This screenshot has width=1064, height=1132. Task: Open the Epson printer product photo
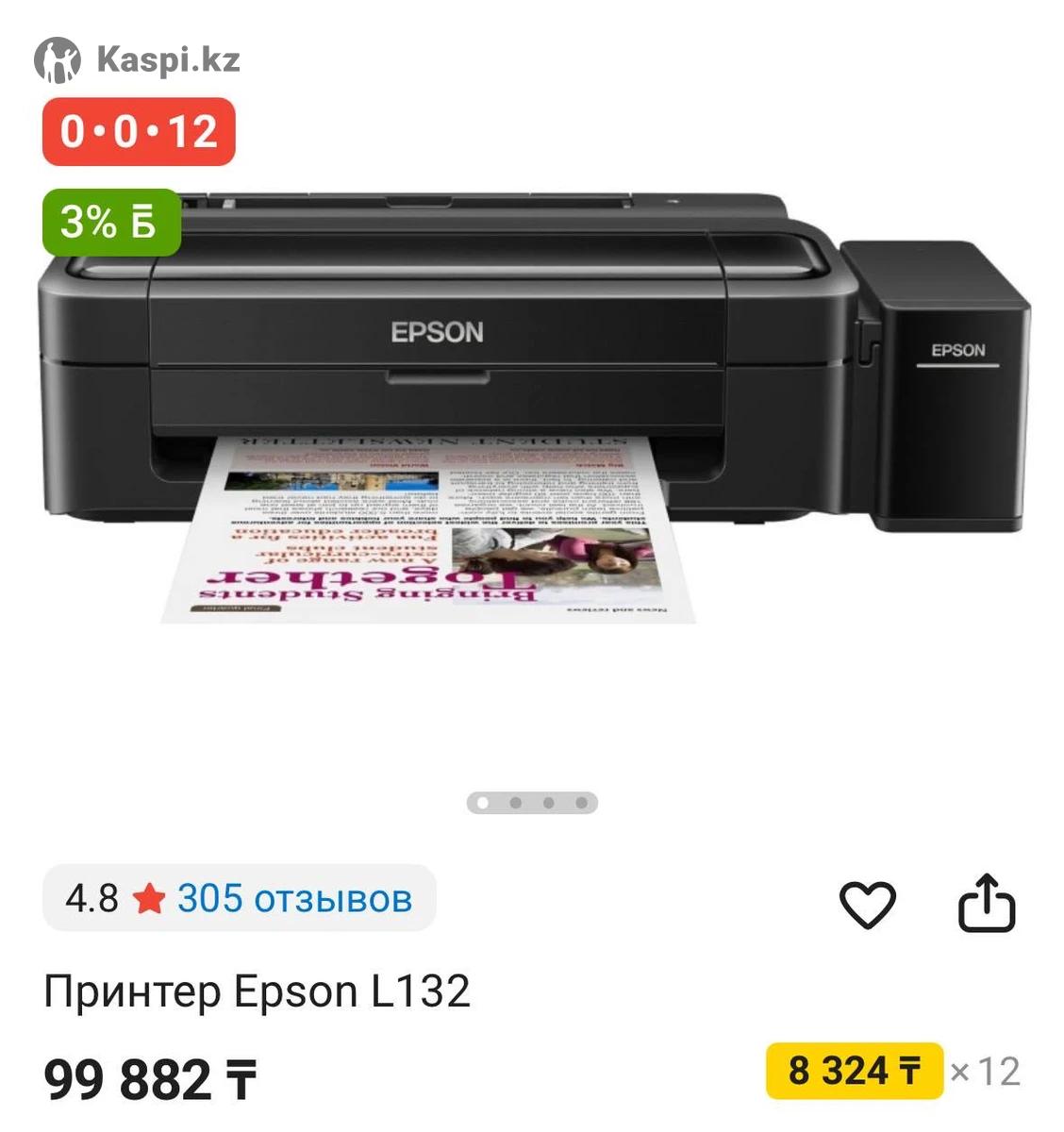point(534,408)
